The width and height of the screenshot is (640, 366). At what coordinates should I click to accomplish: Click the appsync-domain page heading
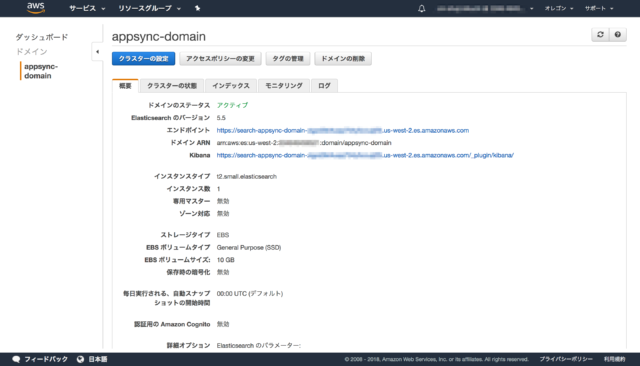159,37
